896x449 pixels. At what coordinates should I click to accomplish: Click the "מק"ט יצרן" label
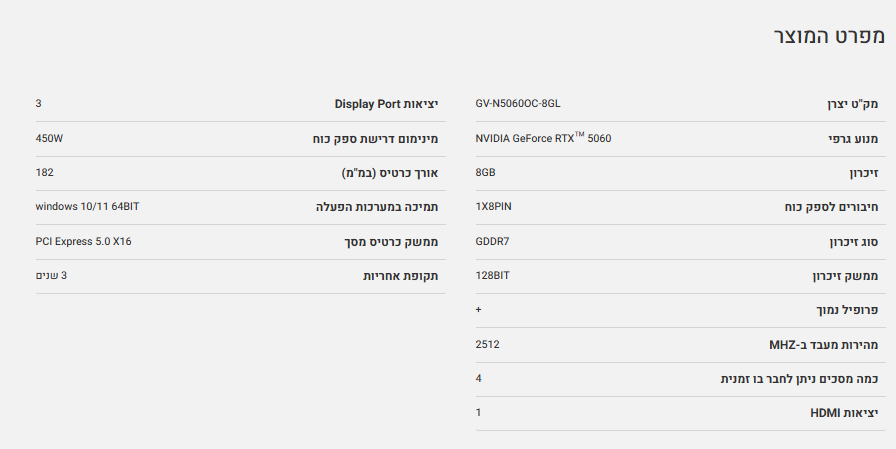(852, 104)
